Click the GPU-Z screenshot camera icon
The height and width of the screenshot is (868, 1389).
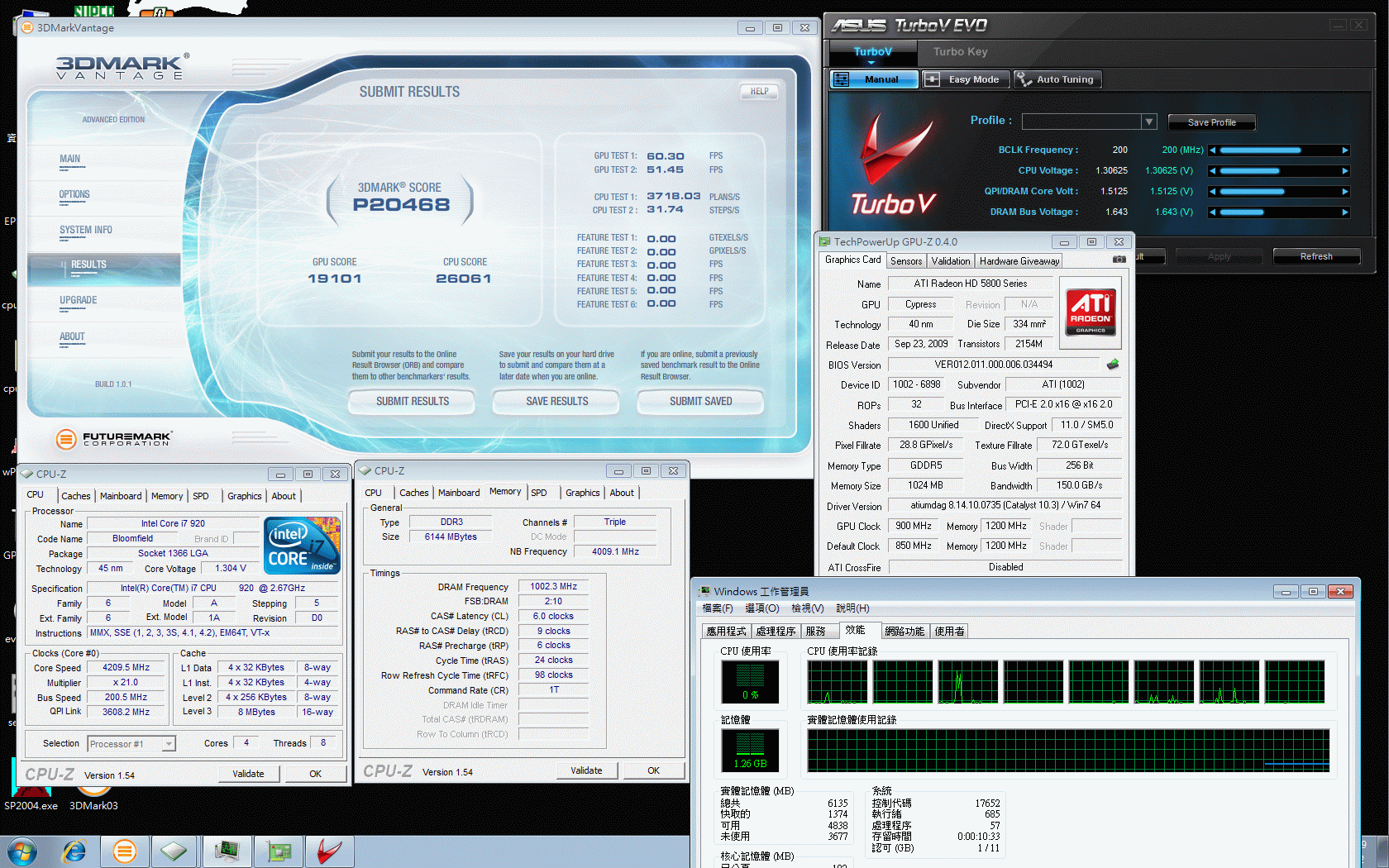click(x=1119, y=260)
